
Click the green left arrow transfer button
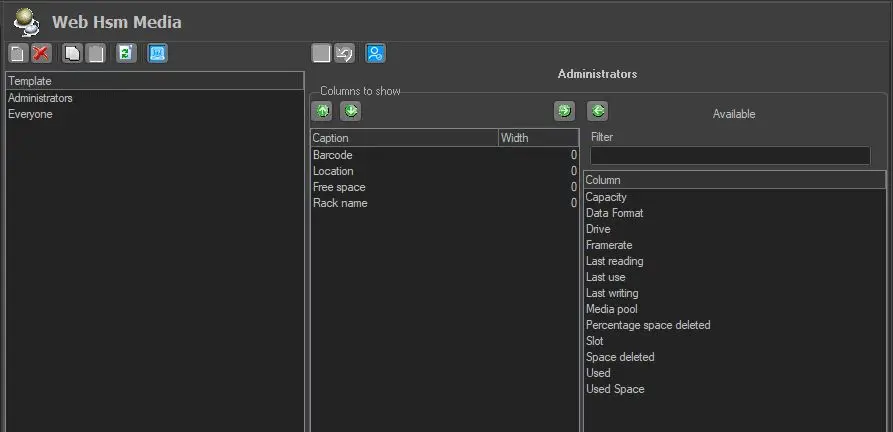click(x=598, y=111)
